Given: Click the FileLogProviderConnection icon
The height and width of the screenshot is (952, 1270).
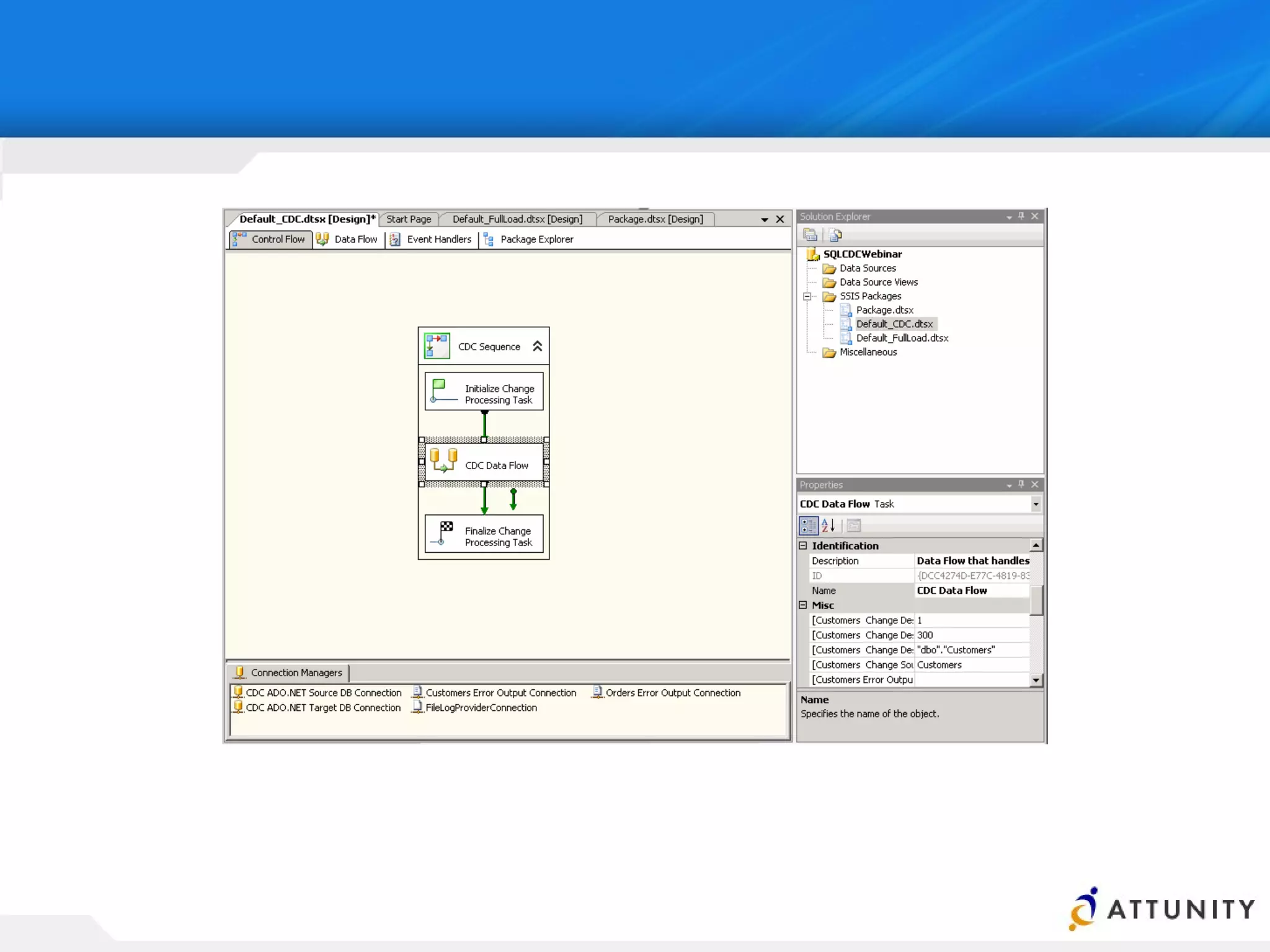Looking at the screenshot, I should point(418,707).
